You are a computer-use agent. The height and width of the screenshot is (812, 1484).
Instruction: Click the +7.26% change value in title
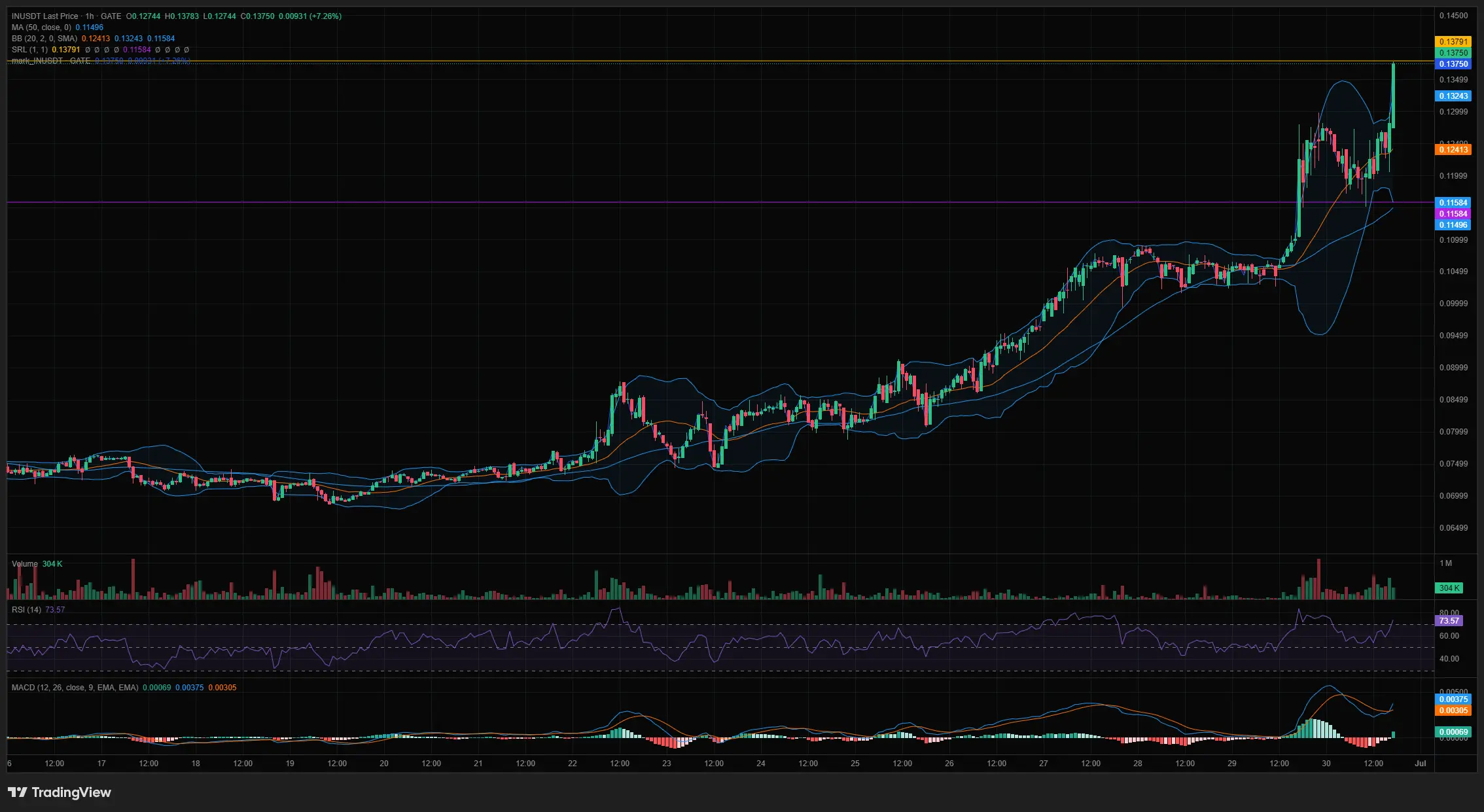click(325, 16)
